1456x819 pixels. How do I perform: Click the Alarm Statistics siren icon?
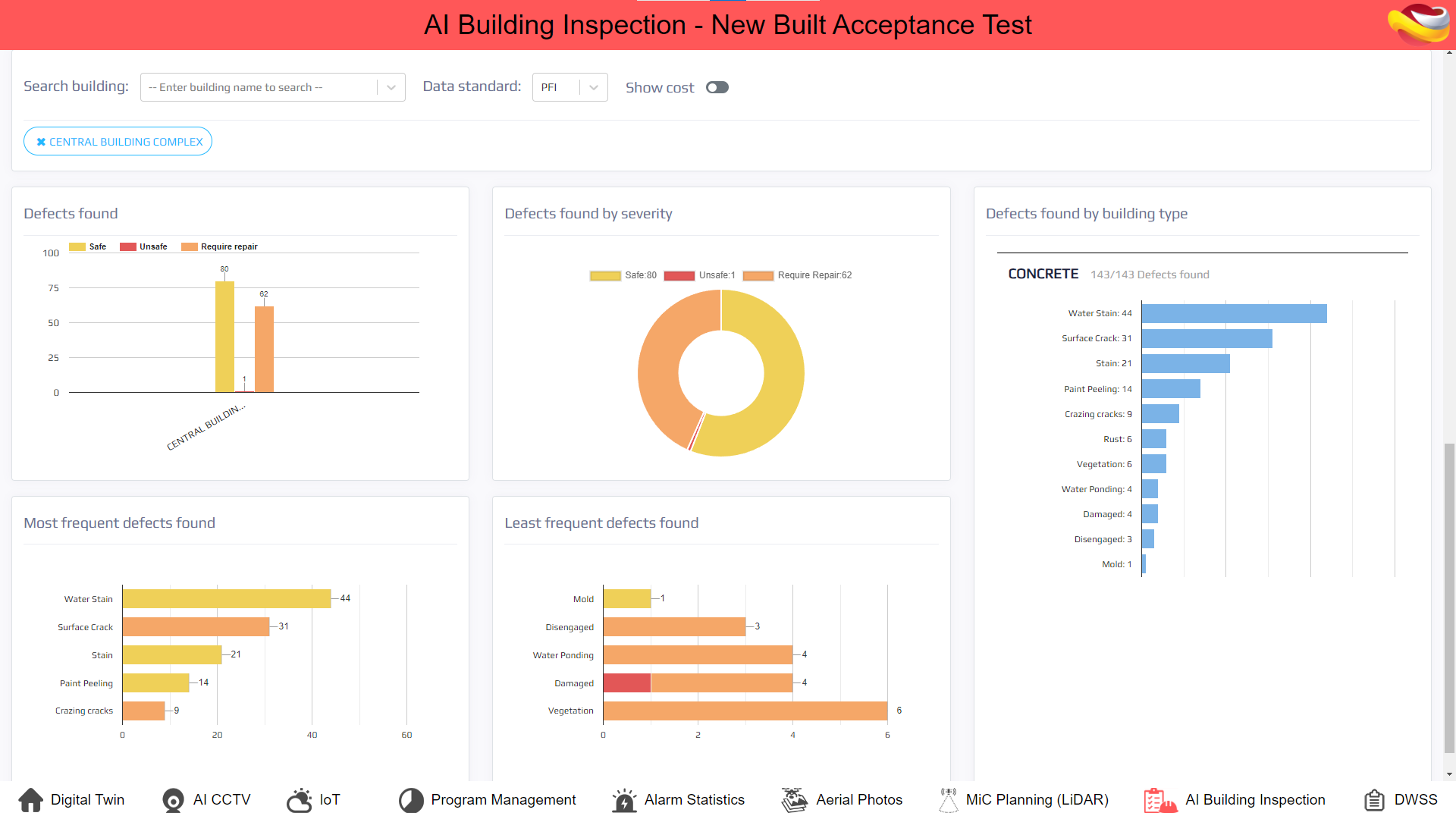pos(624,800)
